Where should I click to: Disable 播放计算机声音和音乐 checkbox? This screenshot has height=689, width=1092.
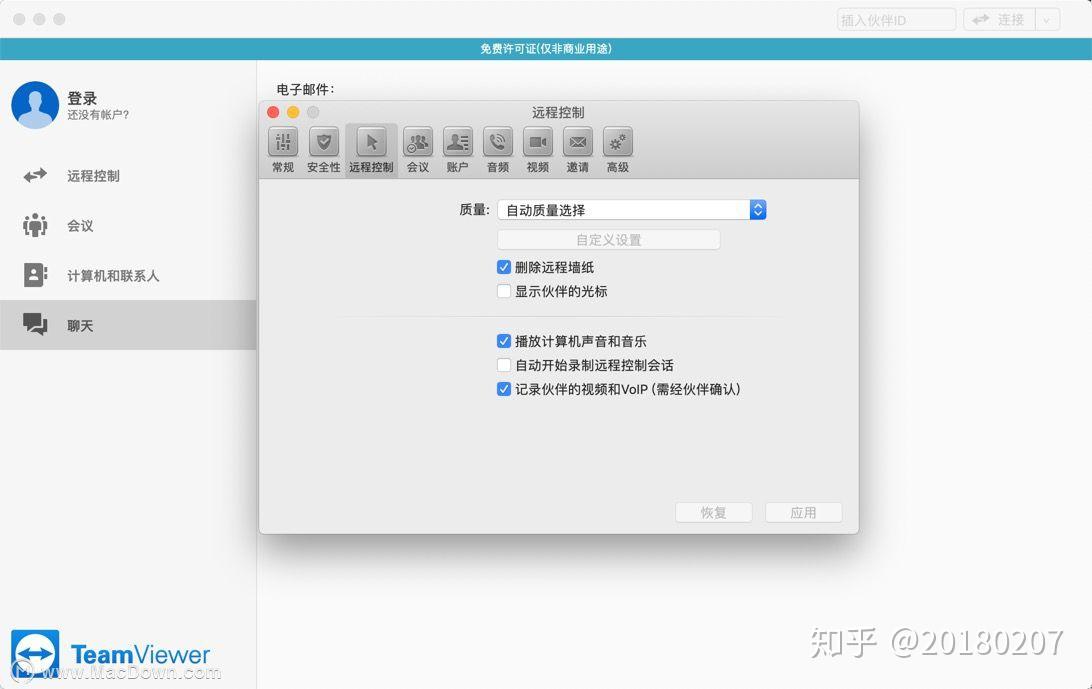(x=504, y=341)
